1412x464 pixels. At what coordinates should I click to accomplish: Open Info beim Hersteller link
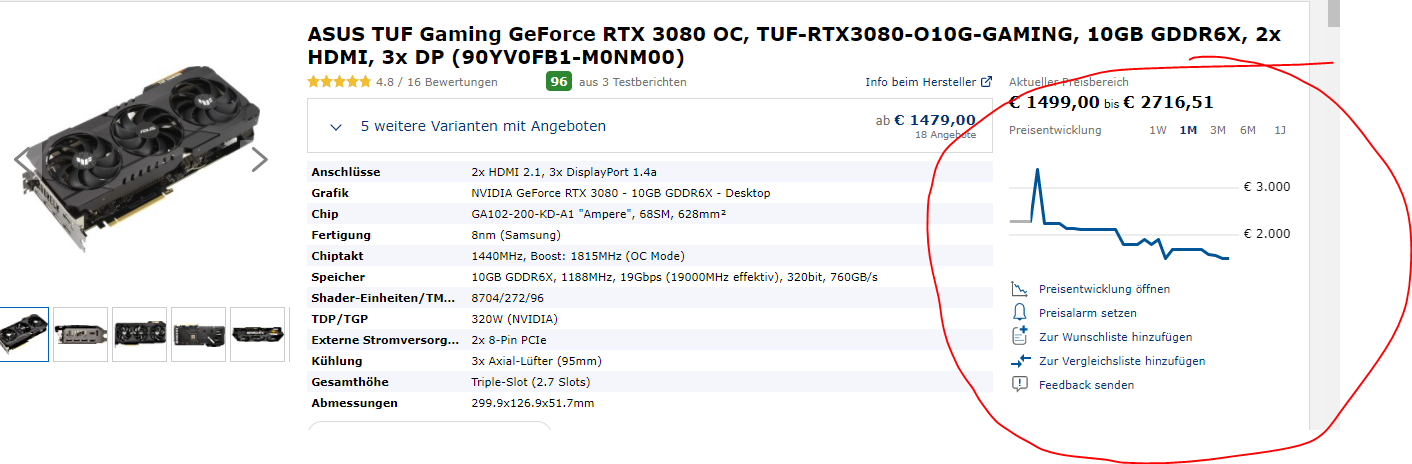920,82
